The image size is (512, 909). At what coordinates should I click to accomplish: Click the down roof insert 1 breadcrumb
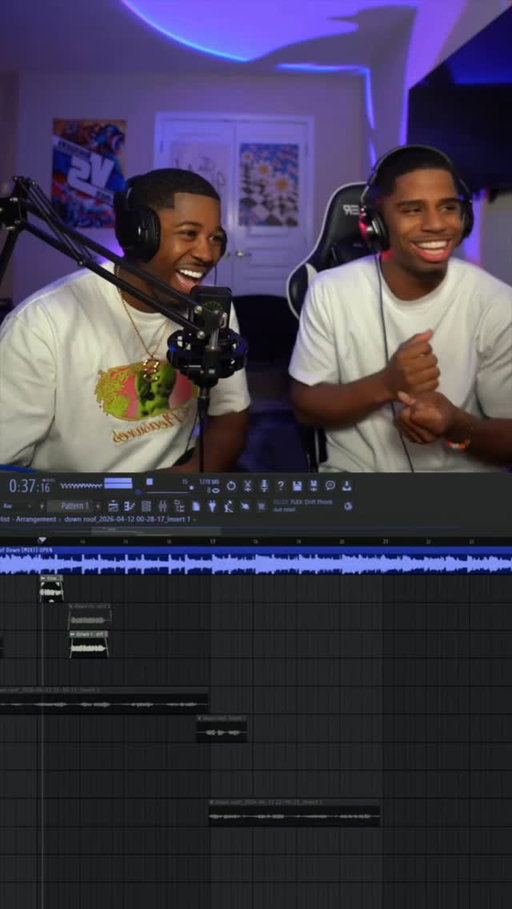(127, 519)
